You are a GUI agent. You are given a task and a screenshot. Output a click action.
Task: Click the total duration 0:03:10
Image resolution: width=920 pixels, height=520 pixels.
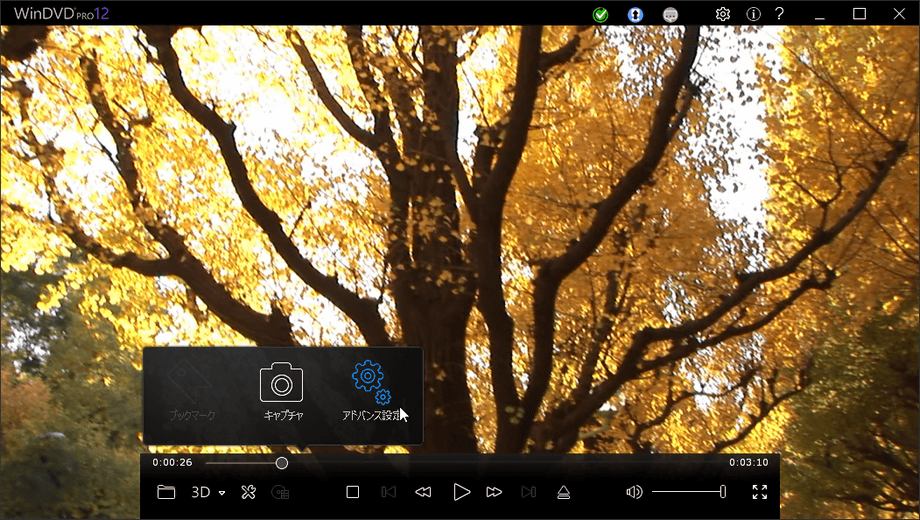coord(749,462)
